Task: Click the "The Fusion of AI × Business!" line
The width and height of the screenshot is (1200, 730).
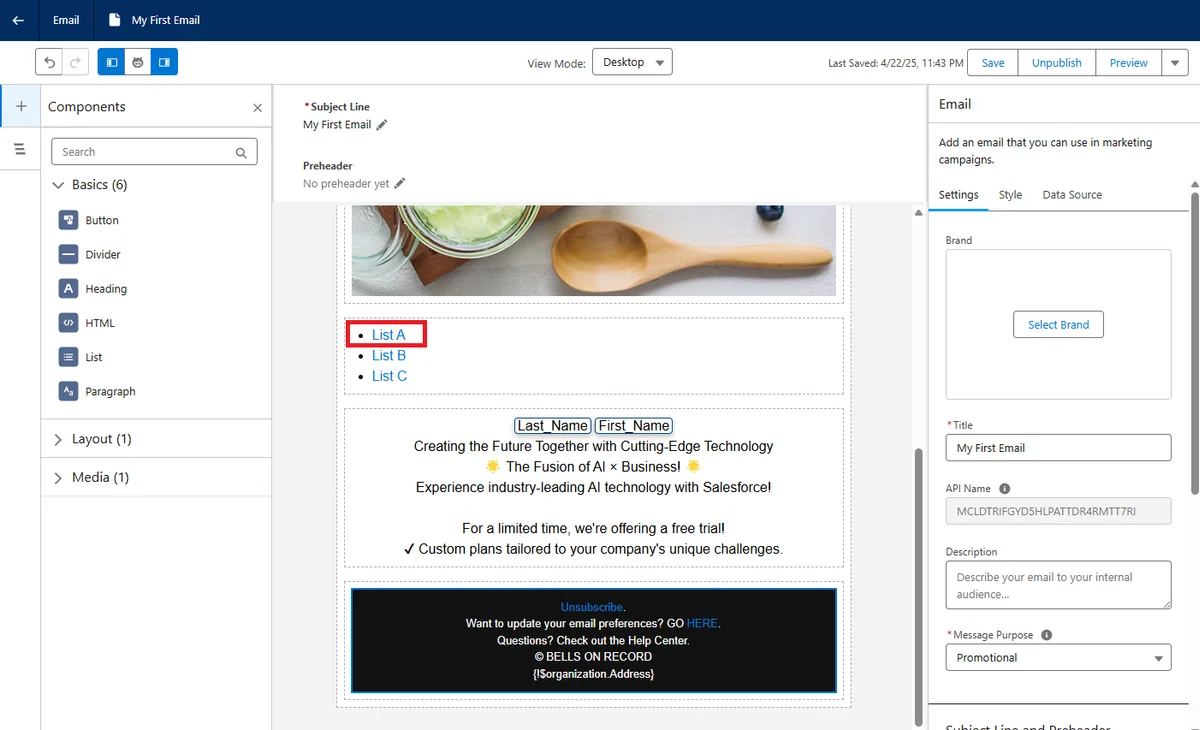Action: point(594,467)
